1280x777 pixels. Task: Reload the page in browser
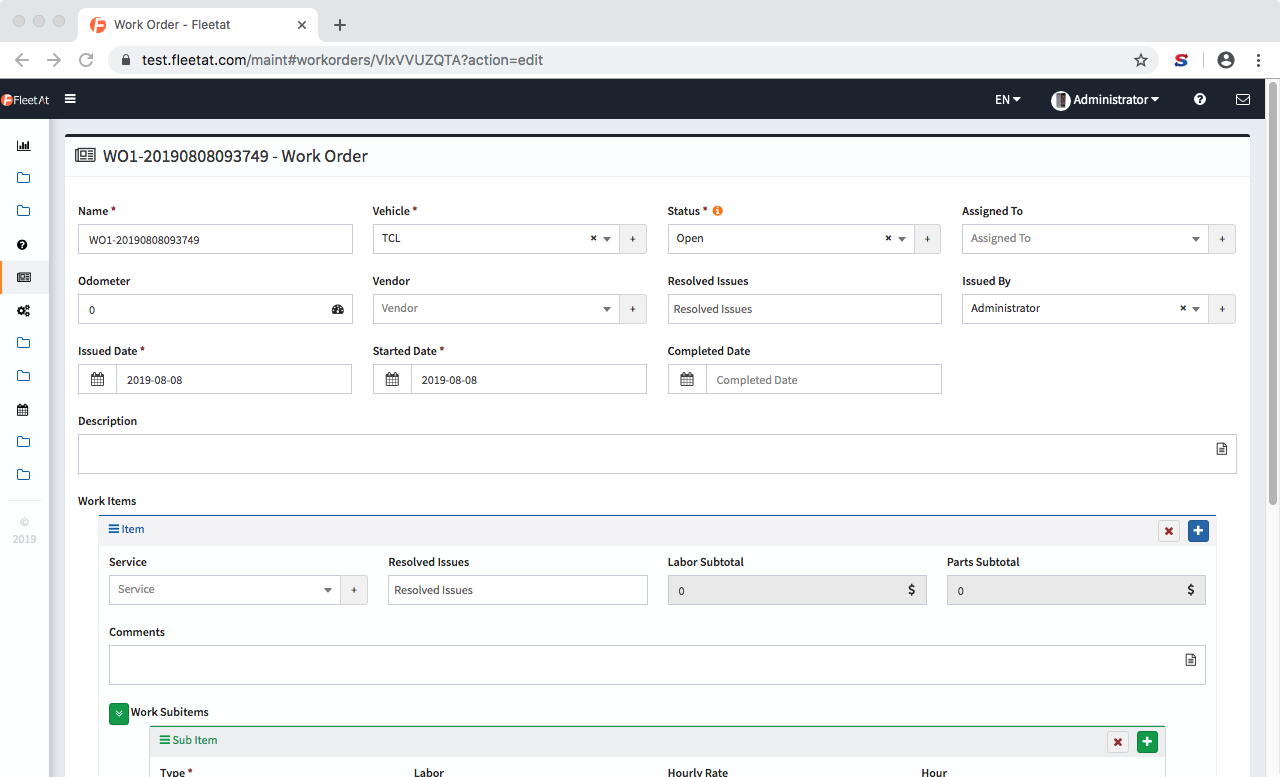tap(86, 60)
